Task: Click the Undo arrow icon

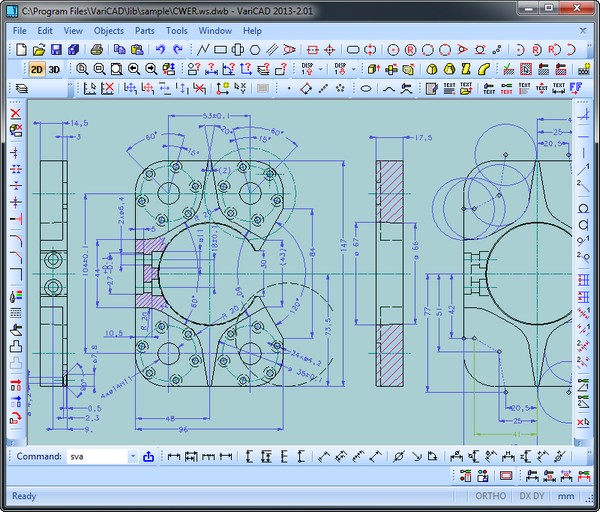Action: [159, 49]
